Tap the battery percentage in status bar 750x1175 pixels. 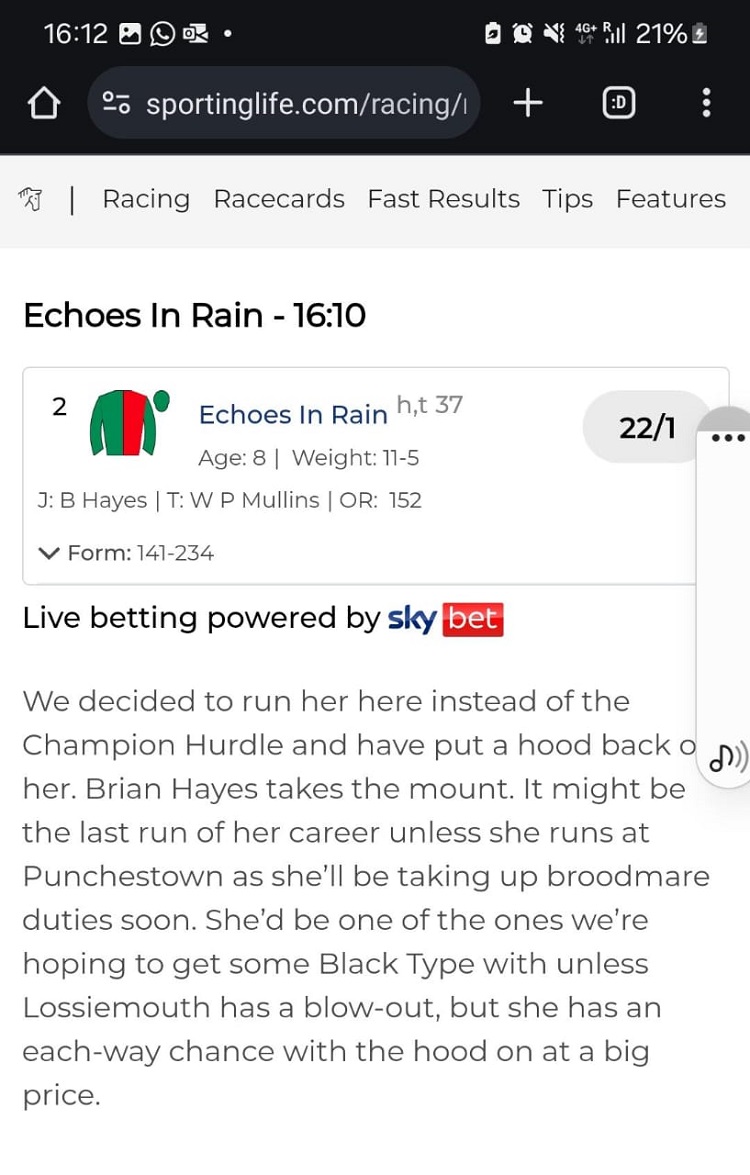coord(661,34)
